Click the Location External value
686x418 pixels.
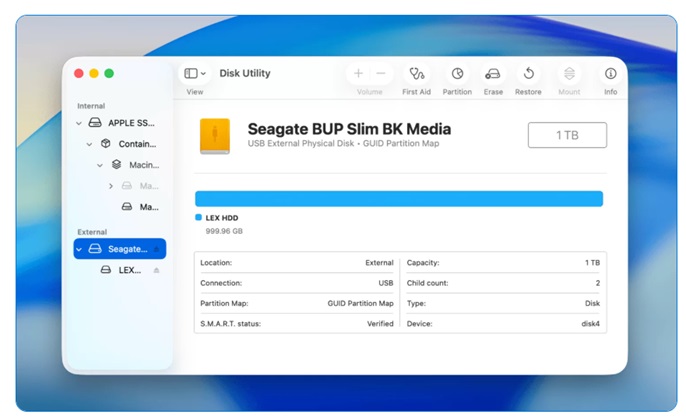click(x=379, y=263)
